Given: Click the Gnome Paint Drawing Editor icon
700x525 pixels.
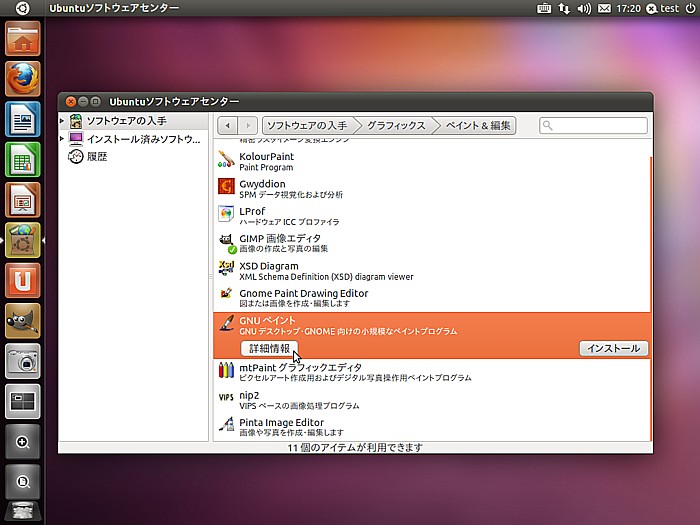Looking at the screenshot, I should click(x=226, y=293).
